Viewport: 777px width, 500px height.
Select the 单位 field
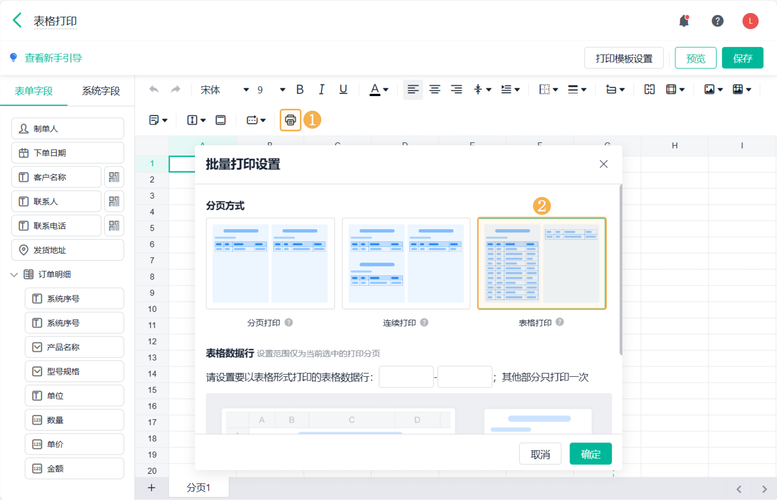tap(74, 395)
